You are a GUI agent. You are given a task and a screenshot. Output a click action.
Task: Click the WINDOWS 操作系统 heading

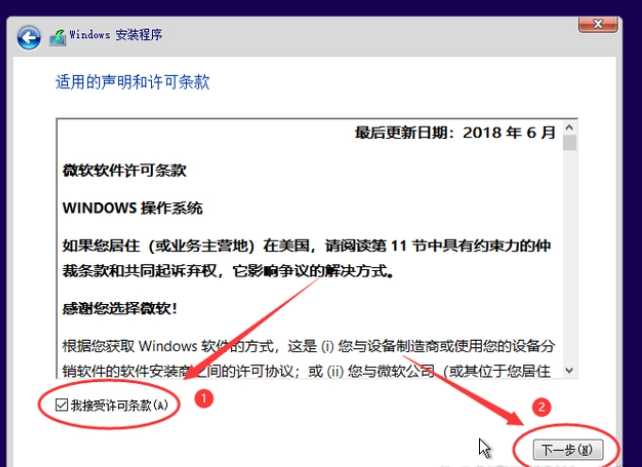(132, 208)
